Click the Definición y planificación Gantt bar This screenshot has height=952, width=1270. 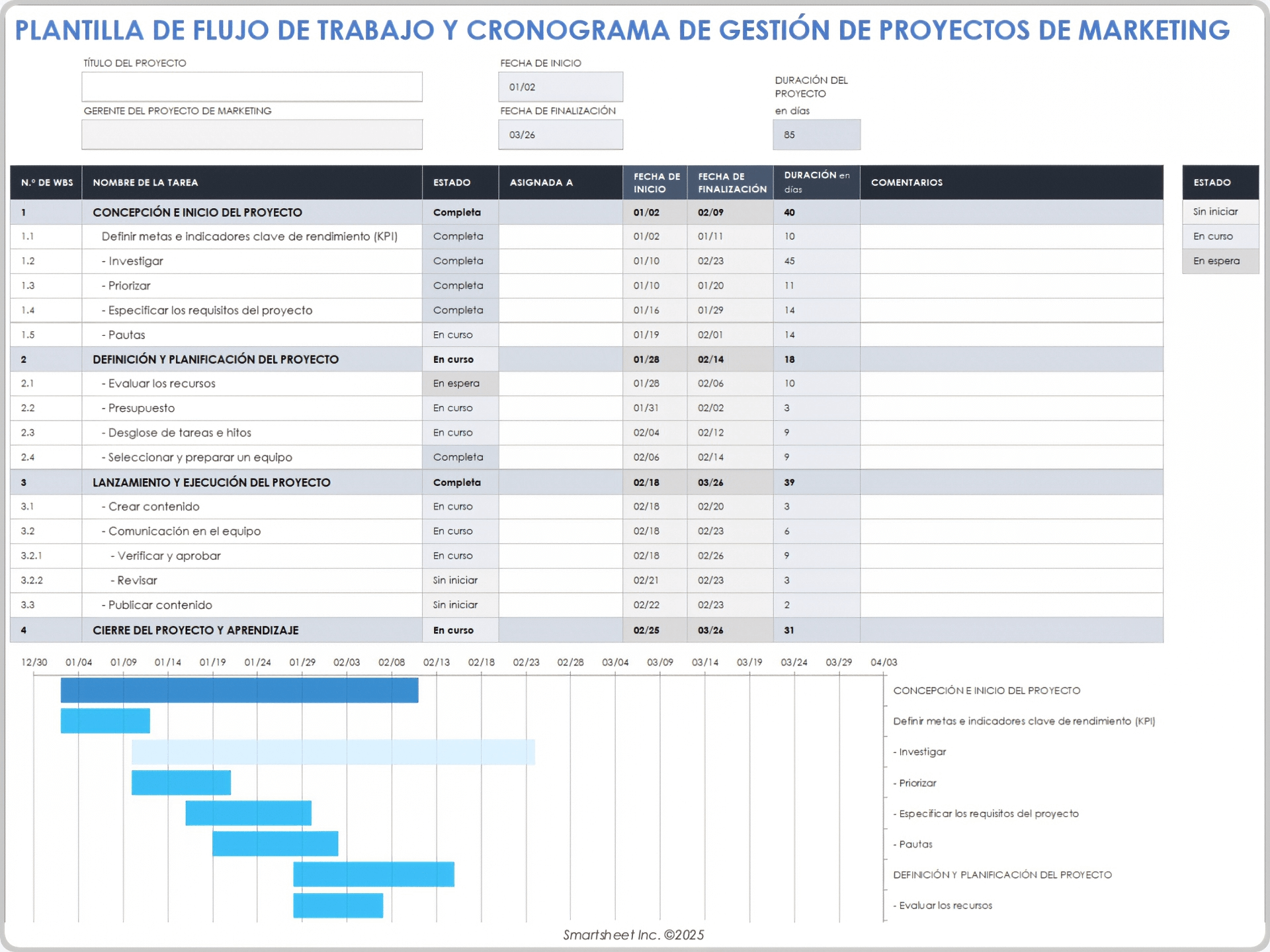pyautogui.click(x=374, y=874)
